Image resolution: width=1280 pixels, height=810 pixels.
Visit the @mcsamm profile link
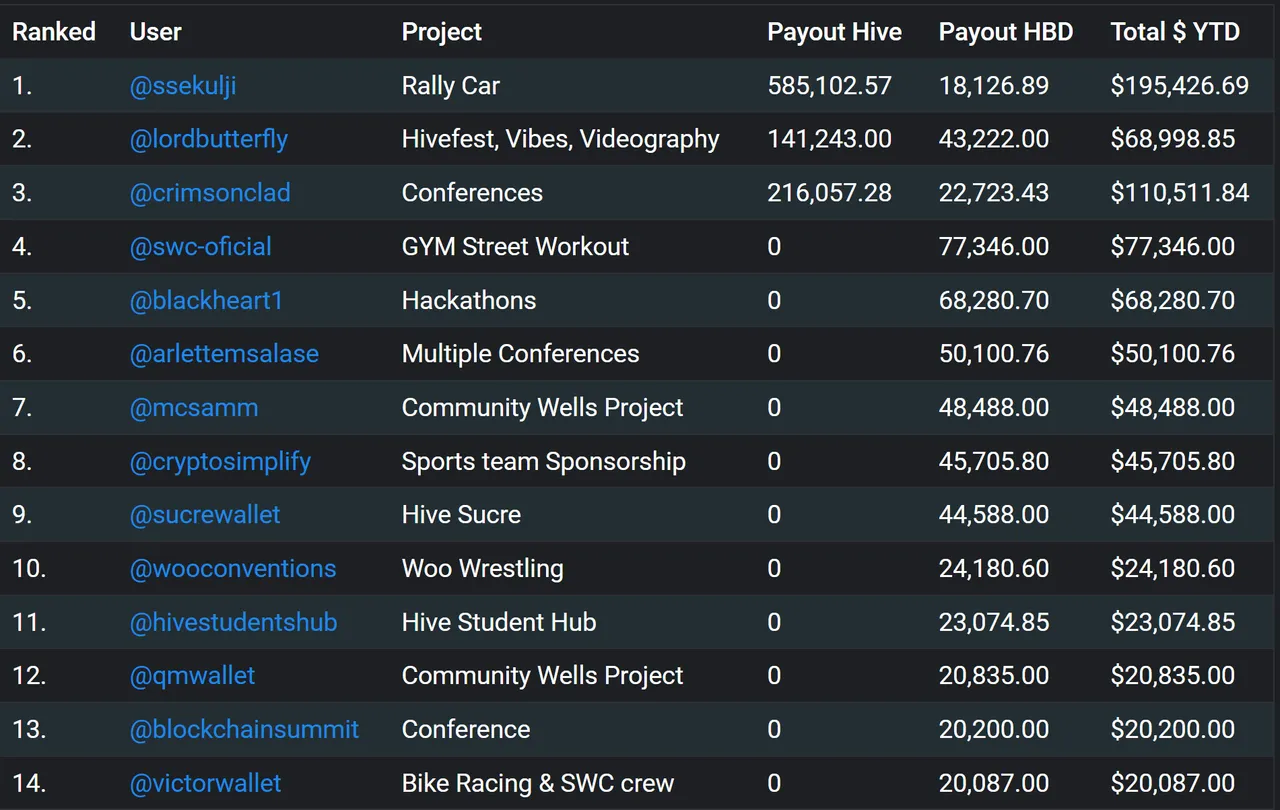click(x=194, y=408)
